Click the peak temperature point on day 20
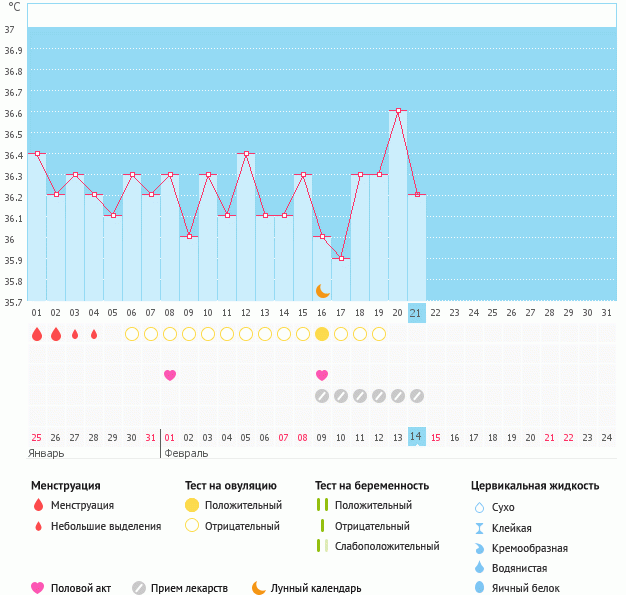Image resolution: width=626 pixels, height=595 pixels. pyautogui.click(x=398, y=110)
